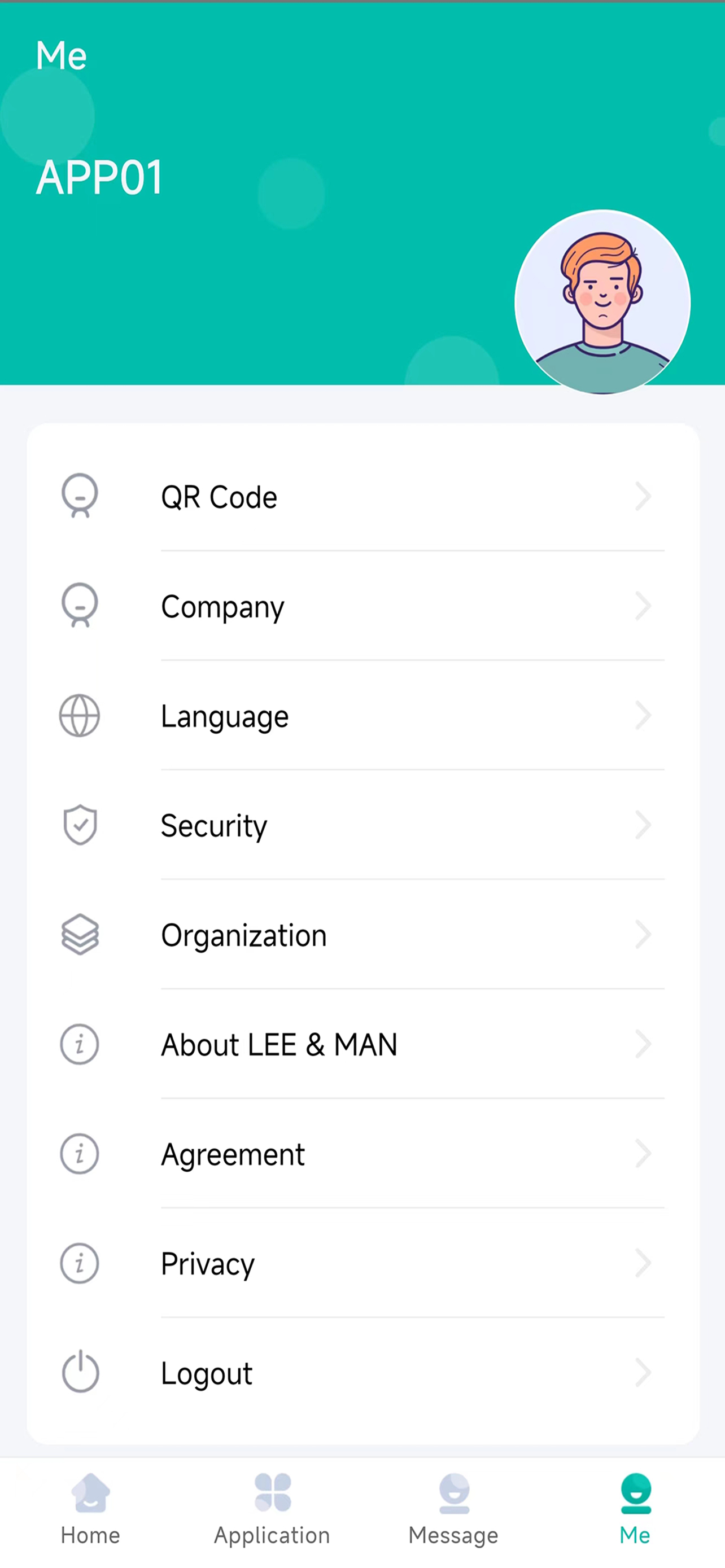Expand the Organization row chevron
Viewport: 725px width, 1568px height.
(643, 934)
